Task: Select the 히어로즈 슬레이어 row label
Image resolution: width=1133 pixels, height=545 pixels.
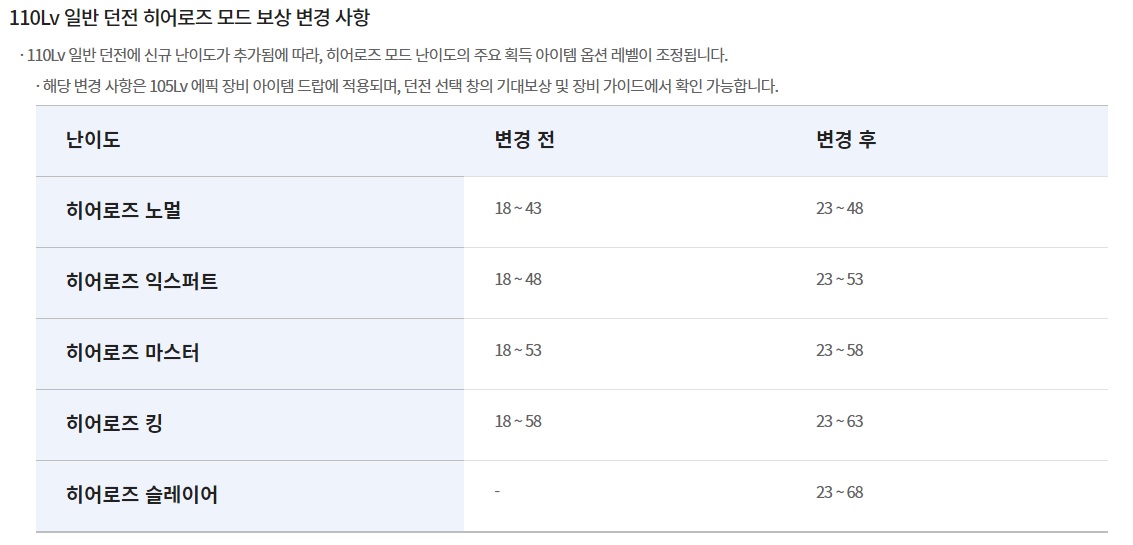Action: pyautogui.click(x=142, y=495)
